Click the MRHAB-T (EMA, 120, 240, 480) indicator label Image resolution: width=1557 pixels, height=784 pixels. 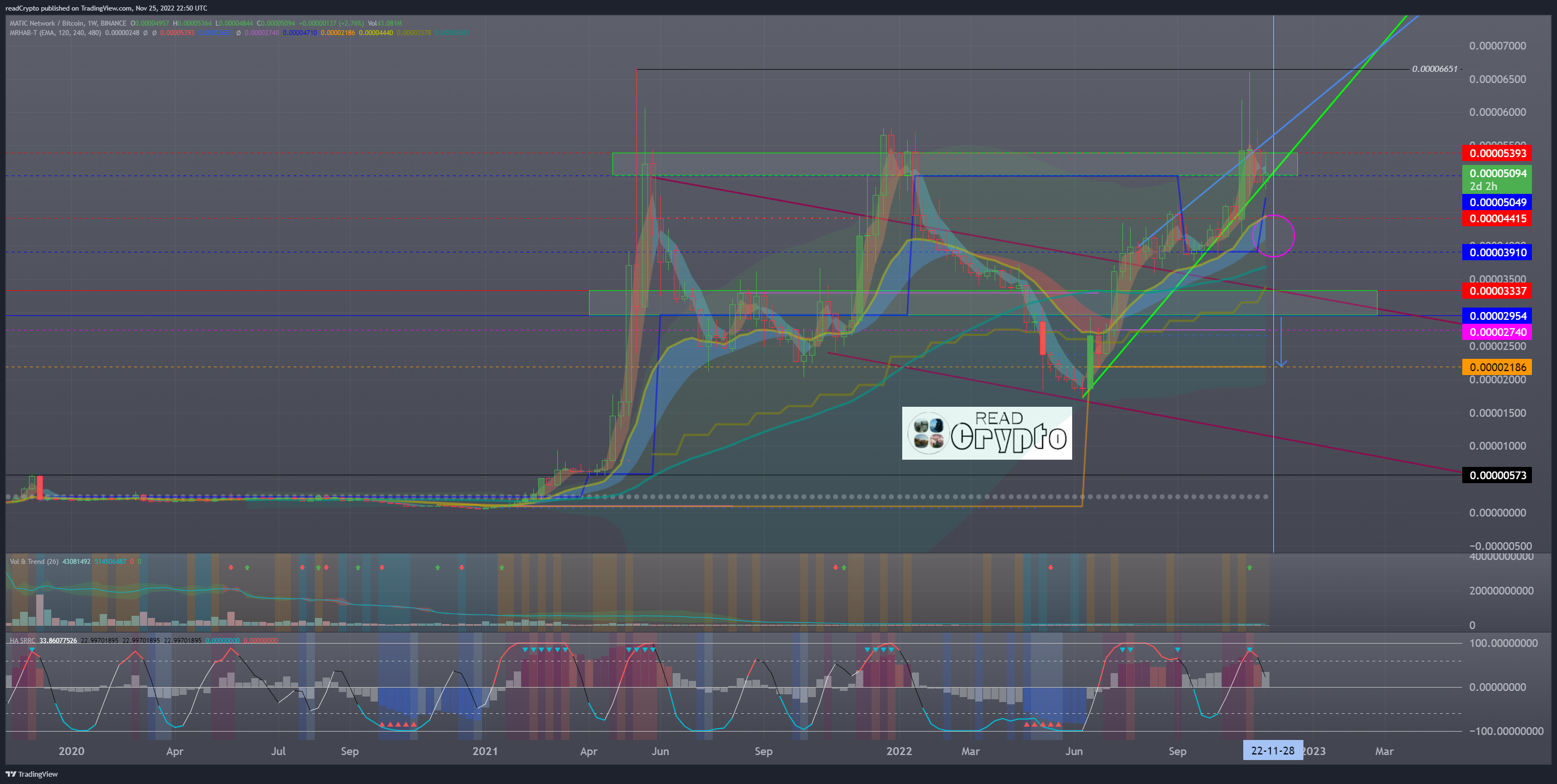pos(55,33)
